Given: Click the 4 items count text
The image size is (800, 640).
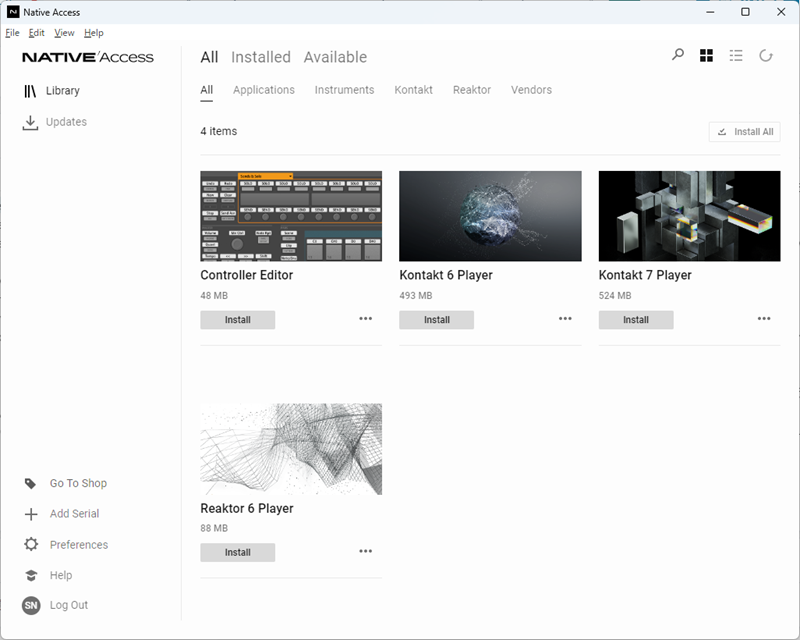Looking at the screenshot, I should [218, 131].
